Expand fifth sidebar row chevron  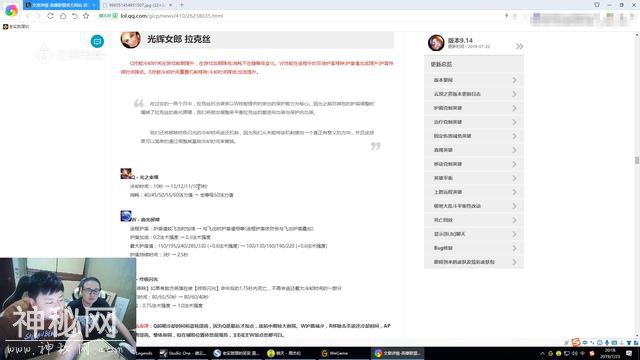point(514,136)
